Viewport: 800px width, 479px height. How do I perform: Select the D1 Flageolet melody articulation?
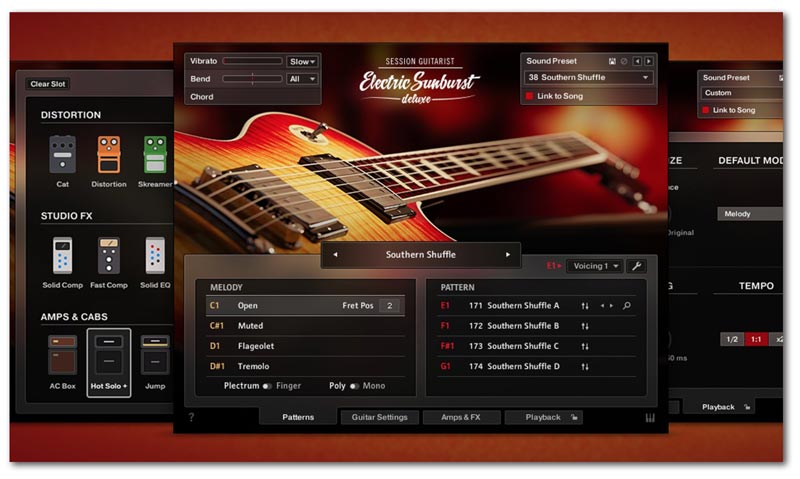click(x=305, y=346)
